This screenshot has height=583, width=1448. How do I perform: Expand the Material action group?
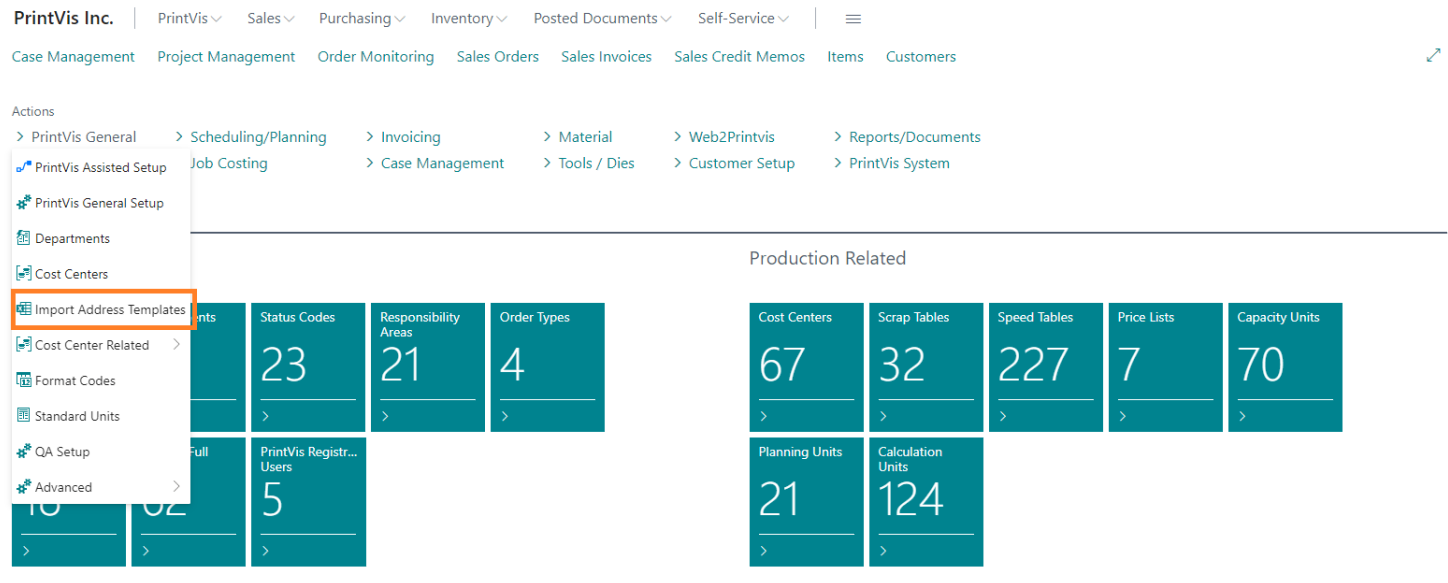pyautogui.click(x=578, y=137)
